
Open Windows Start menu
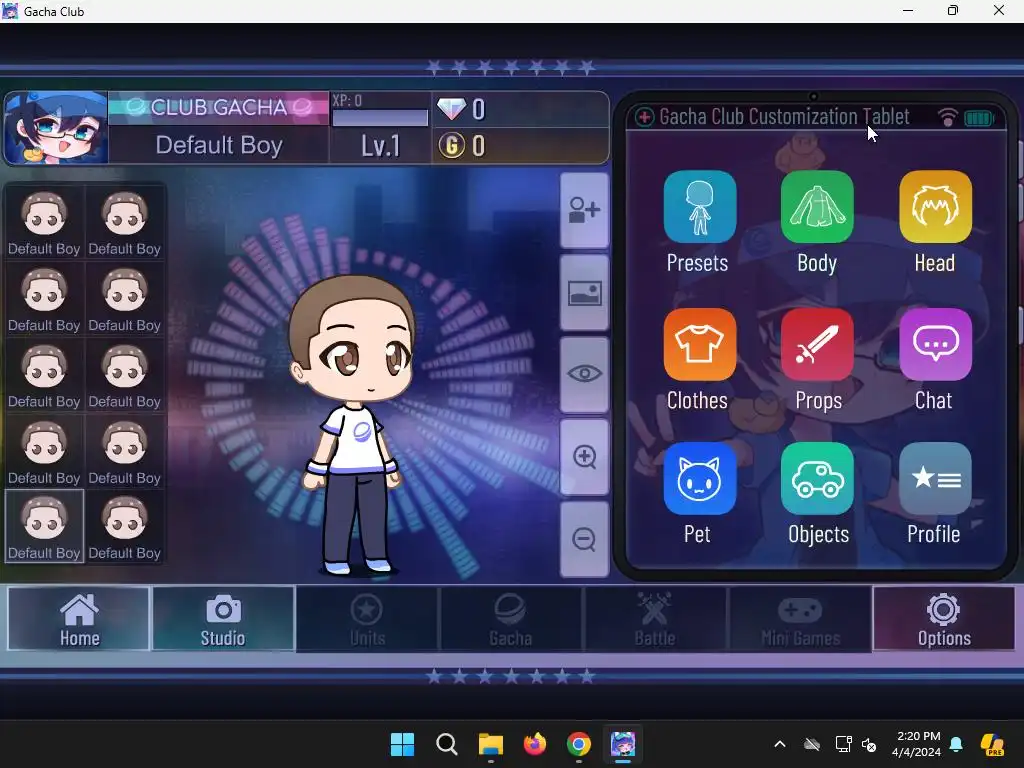click(402, 744)
